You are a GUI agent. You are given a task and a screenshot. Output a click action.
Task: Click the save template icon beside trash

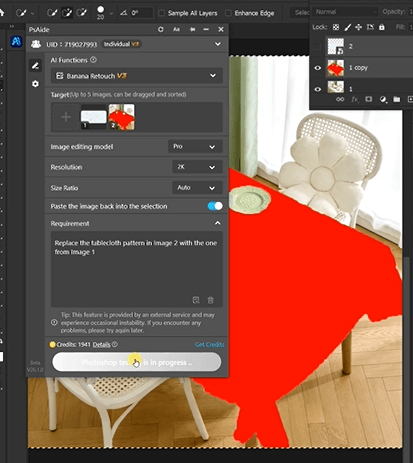tap(196, 300)
